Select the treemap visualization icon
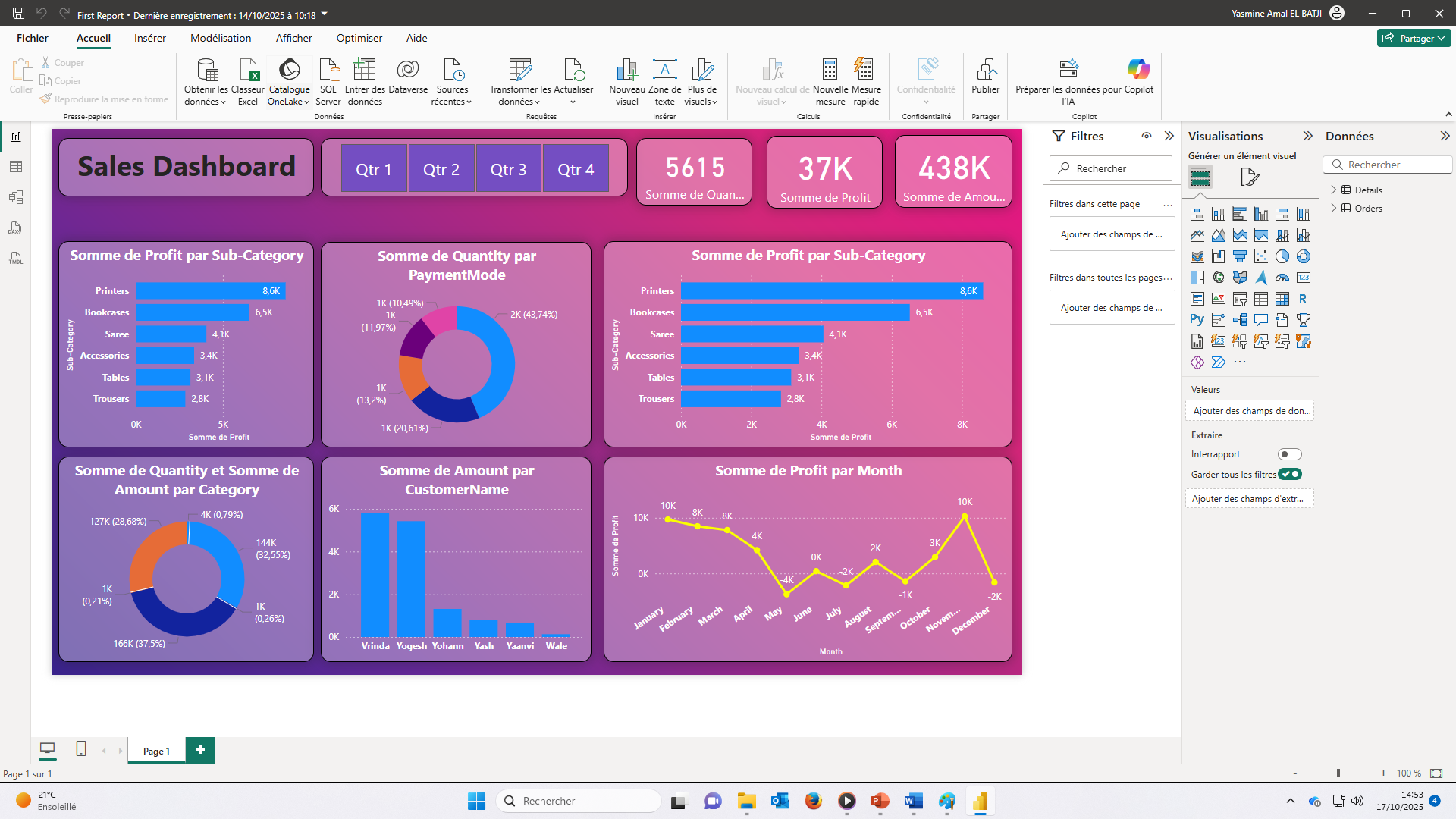This screenshot has height=819, width=1456. point(1197,278)
